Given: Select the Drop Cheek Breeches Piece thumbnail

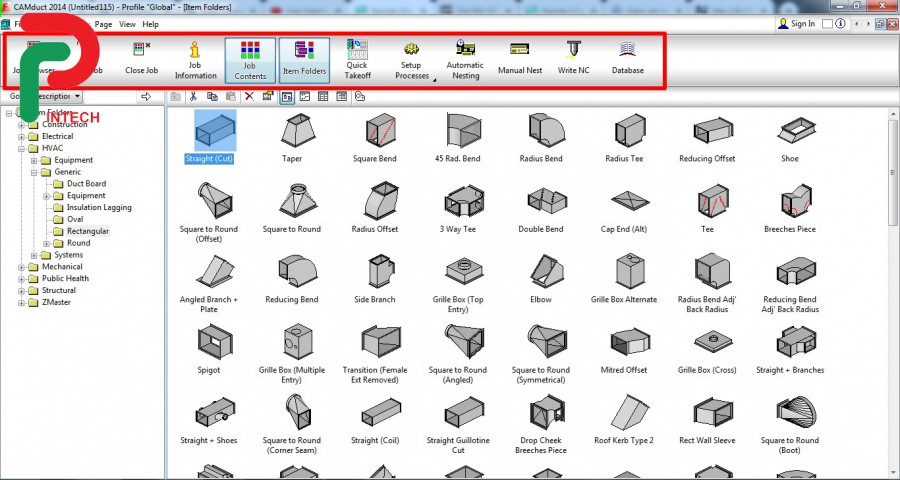Looking at the screenshot, I should point(546,413).
